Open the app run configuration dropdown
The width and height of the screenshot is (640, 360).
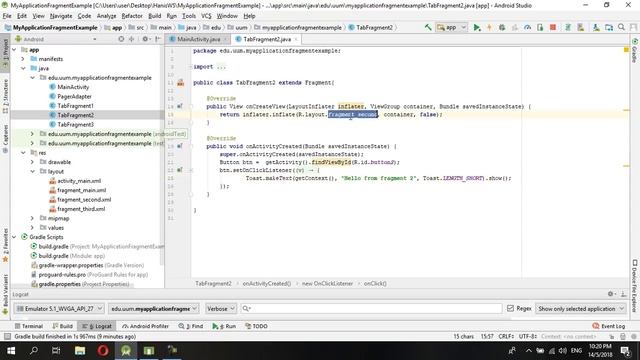coord(451,27)
